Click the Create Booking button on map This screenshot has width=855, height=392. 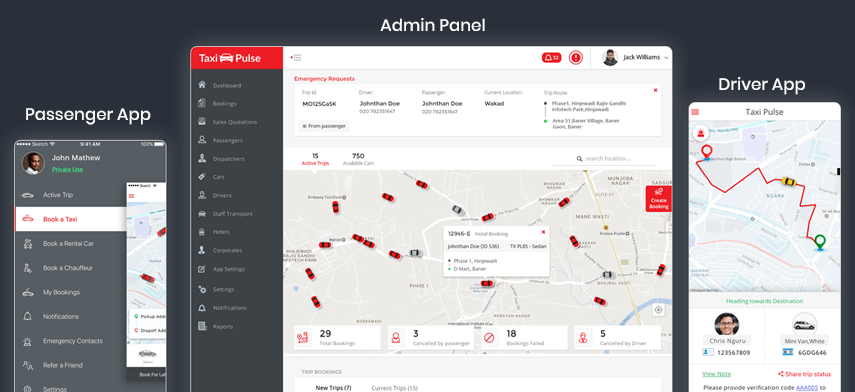[x=659, y=198]
